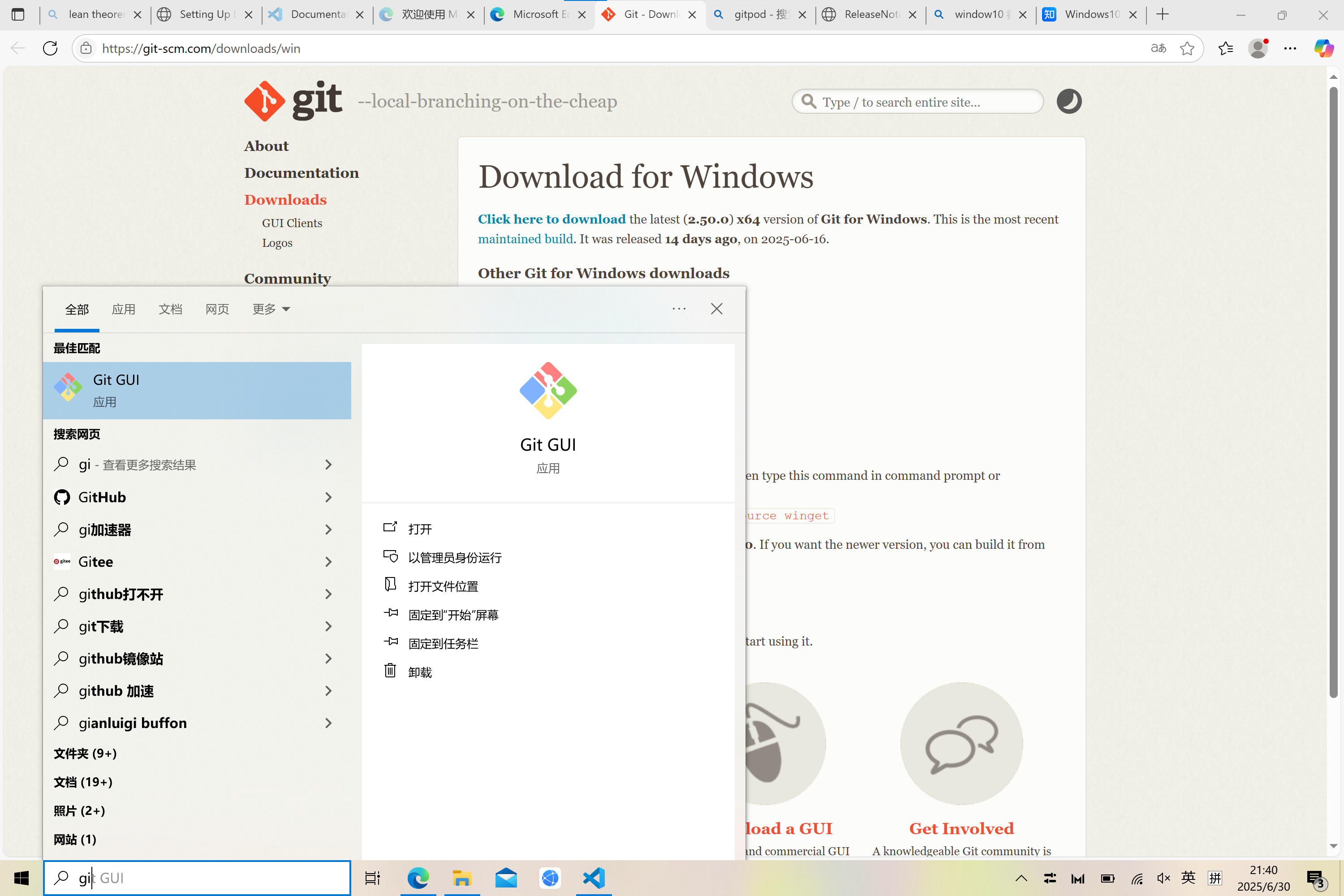Click the Task View taskbar icon
Image resolution: width=1344 pixels, height=896 pixels.
(x=373, y=878)
